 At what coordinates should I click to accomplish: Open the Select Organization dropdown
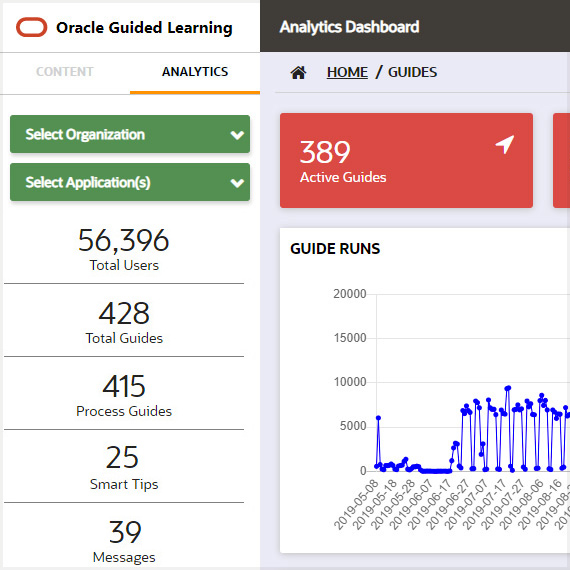(130, 134)
